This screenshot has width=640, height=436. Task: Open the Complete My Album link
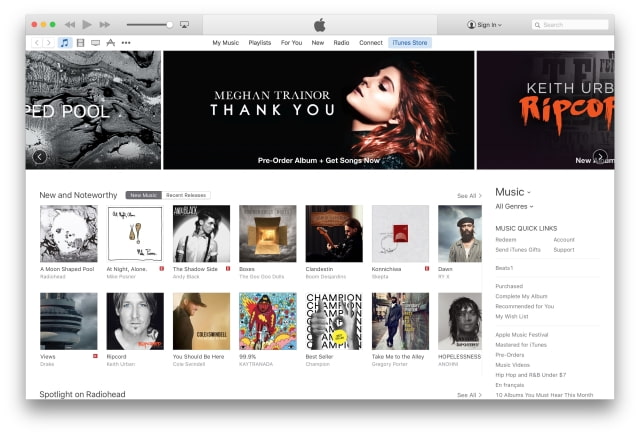coord(521,296)
